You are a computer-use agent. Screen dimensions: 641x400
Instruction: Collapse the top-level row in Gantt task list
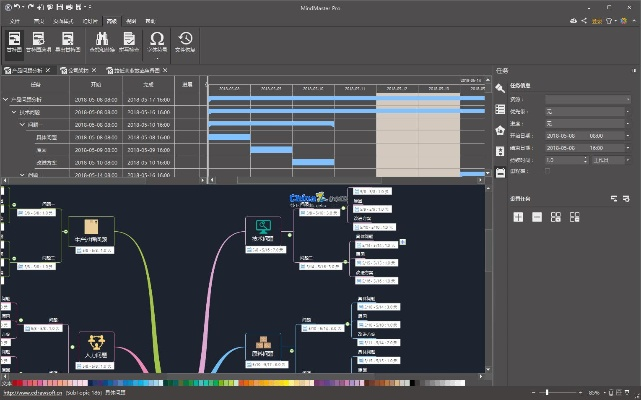tap(5, 101)
